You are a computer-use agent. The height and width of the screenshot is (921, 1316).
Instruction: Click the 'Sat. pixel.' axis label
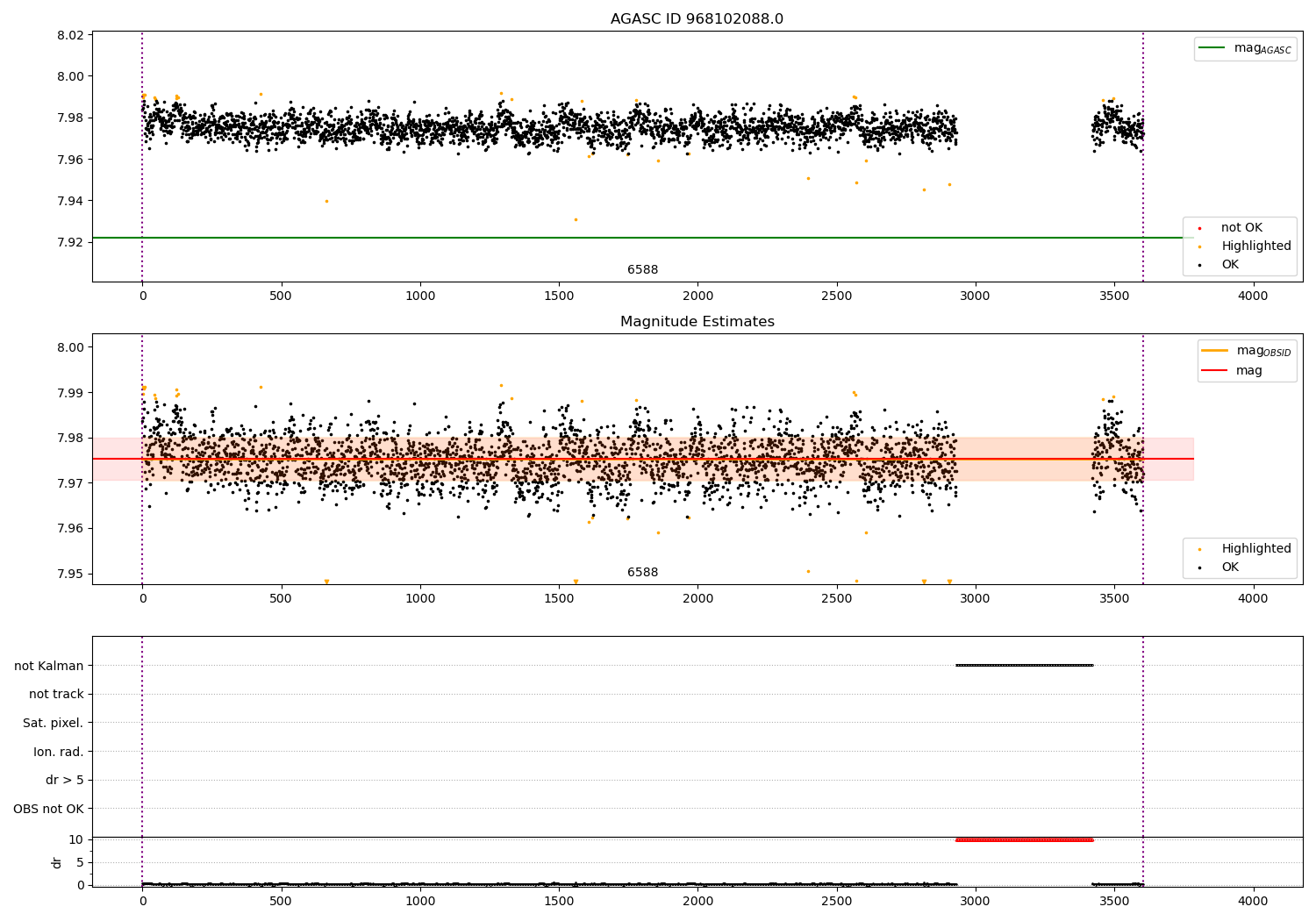(x=54, y=724)
